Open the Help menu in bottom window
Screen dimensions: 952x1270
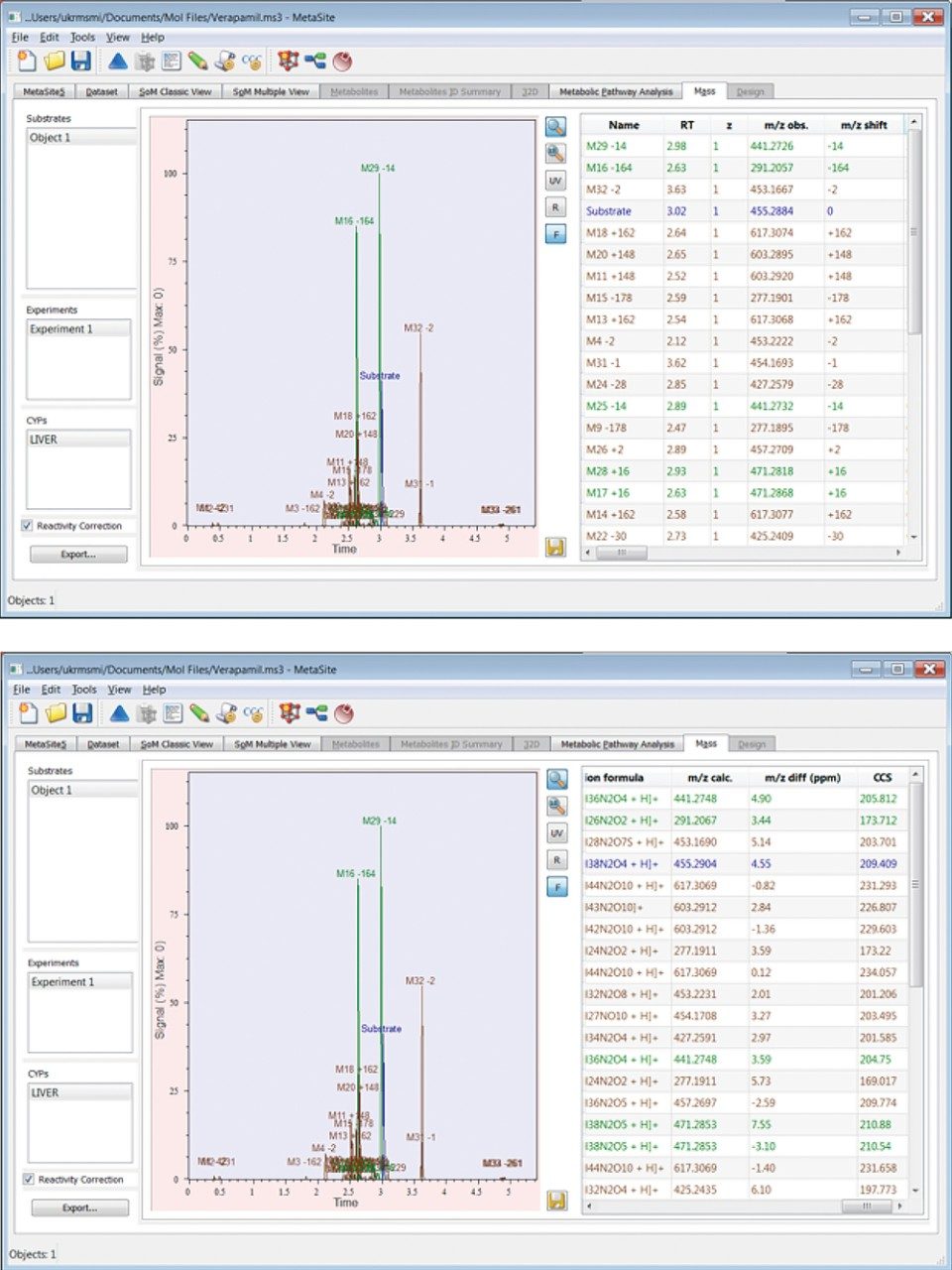[155, 690]
